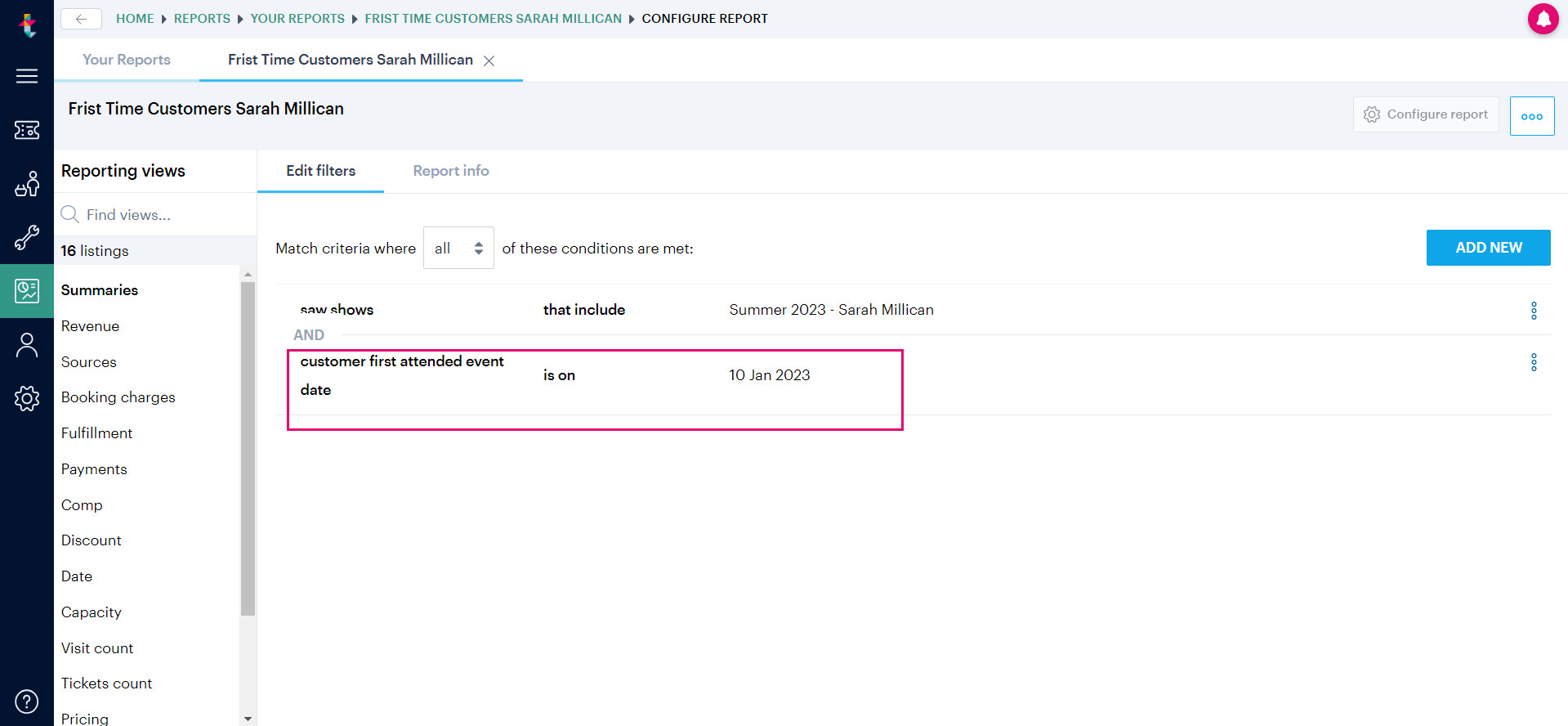Viewport: 1568px width, 726px height.
Task: Switch to the Your Reports tab
Action: click(127, 60)
